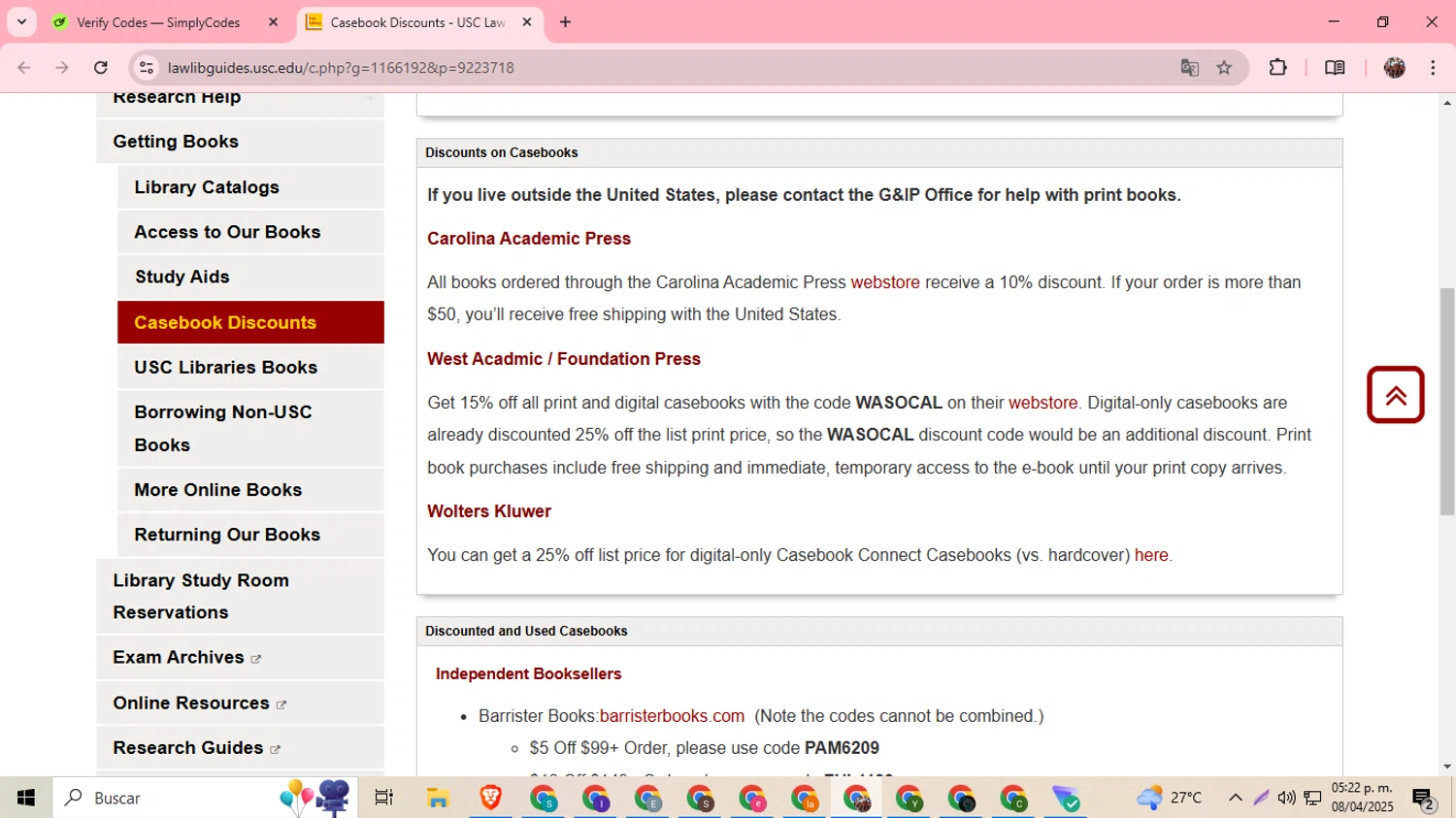Click the Carolina Academic Press heading
1456x818 pixels.
529,239
